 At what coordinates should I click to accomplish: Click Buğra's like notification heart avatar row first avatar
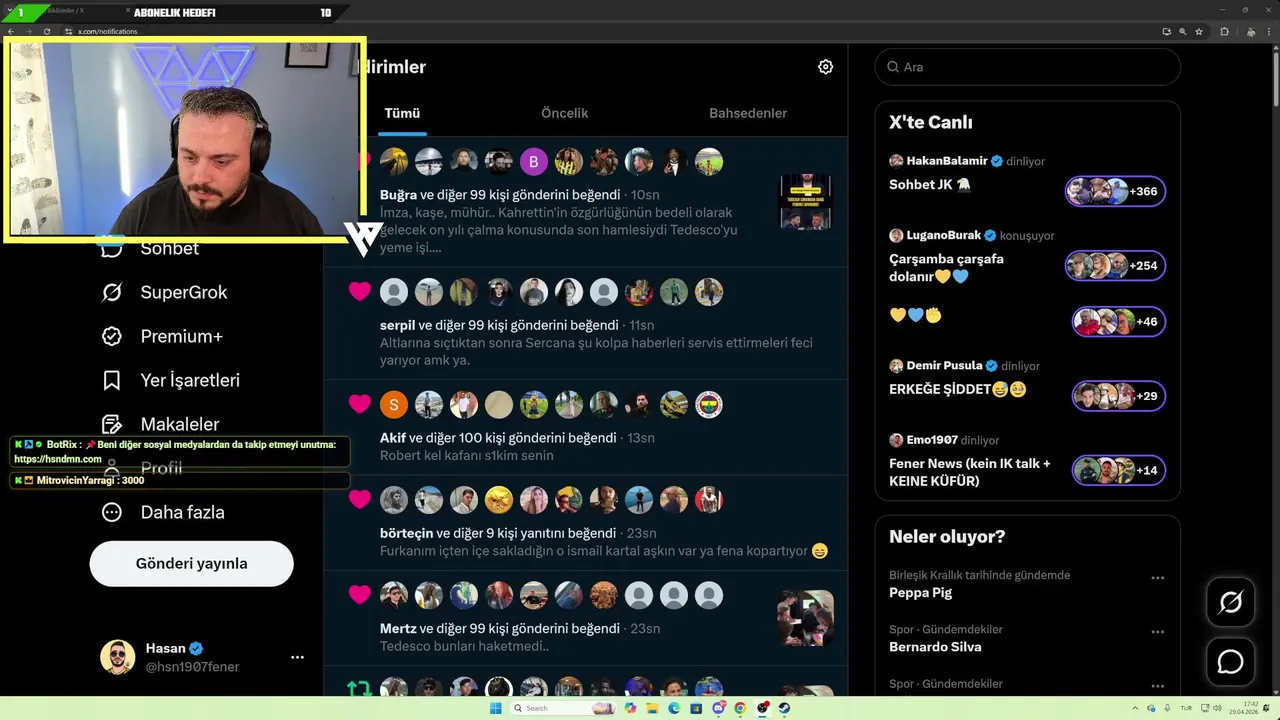(x=394, y=161)
